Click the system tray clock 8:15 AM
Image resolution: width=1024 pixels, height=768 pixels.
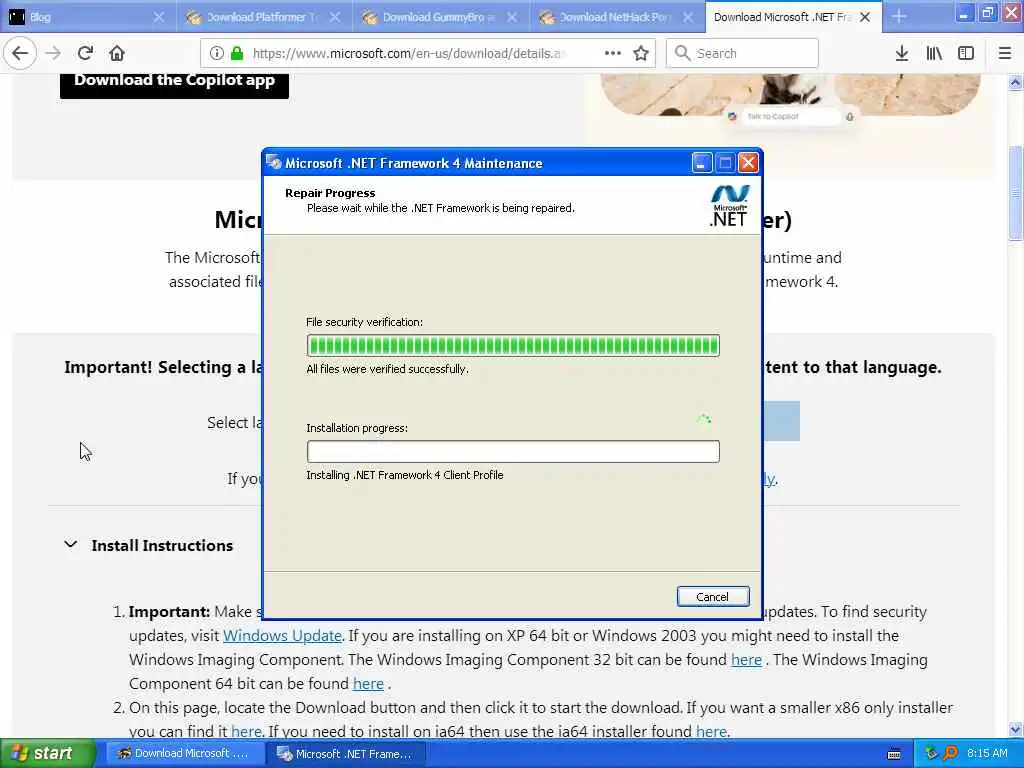(x=987, y=754)
